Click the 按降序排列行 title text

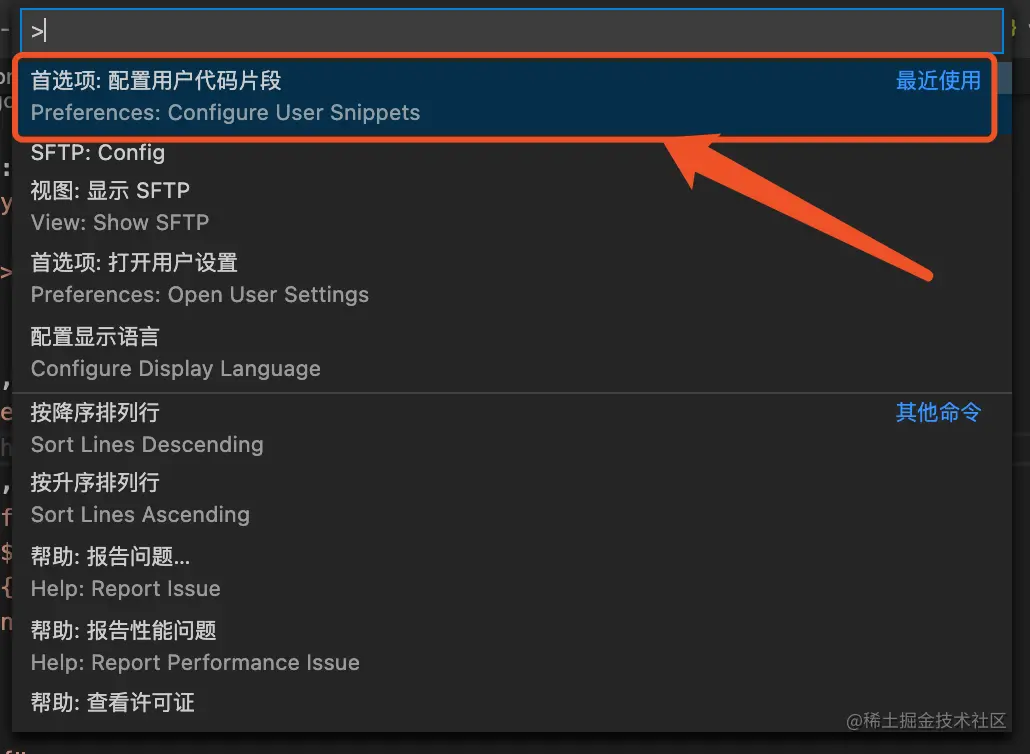pyautogui.click(x=95, y=412)
